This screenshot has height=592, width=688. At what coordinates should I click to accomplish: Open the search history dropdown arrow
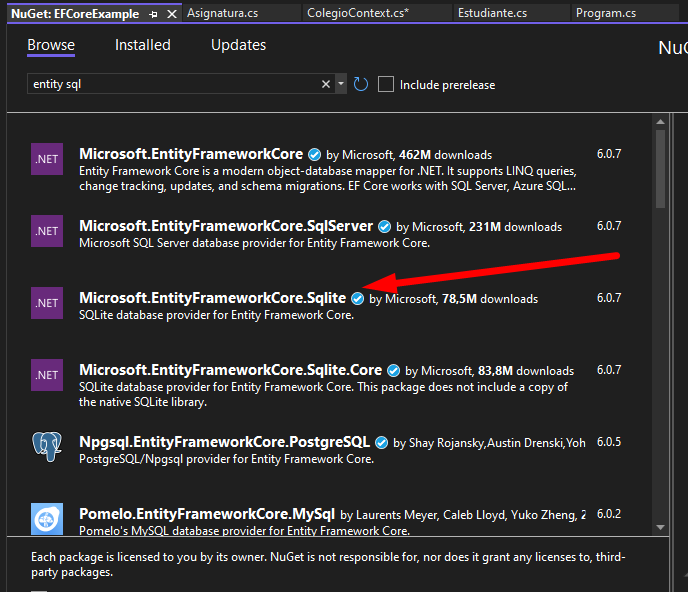point(341,85)
